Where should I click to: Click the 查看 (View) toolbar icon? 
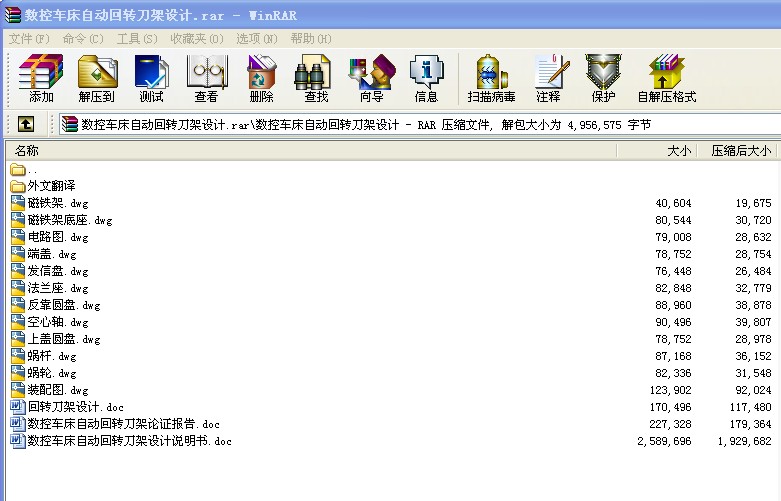pos(207,78)
